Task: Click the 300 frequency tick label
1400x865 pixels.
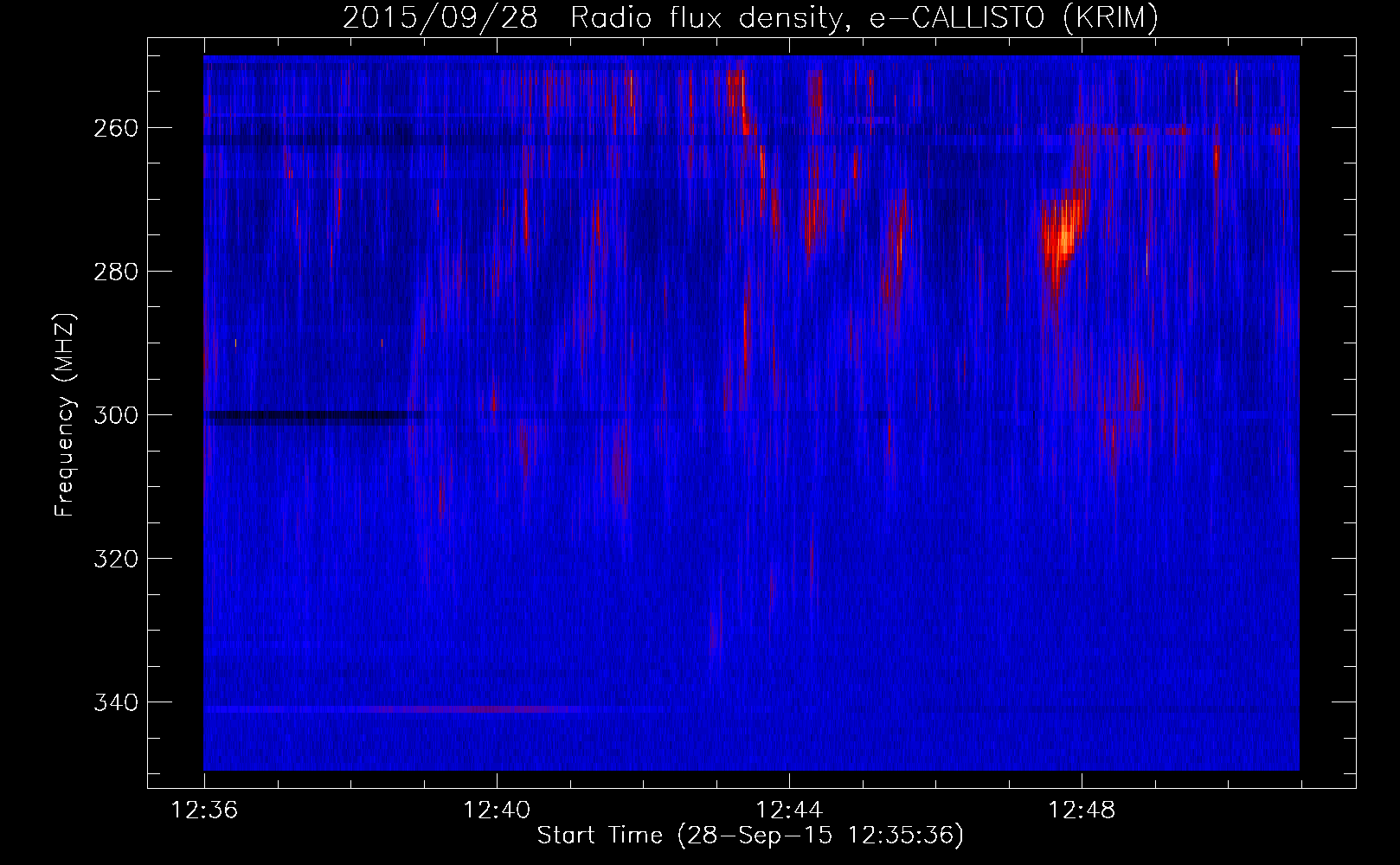Action: point(116,415)
